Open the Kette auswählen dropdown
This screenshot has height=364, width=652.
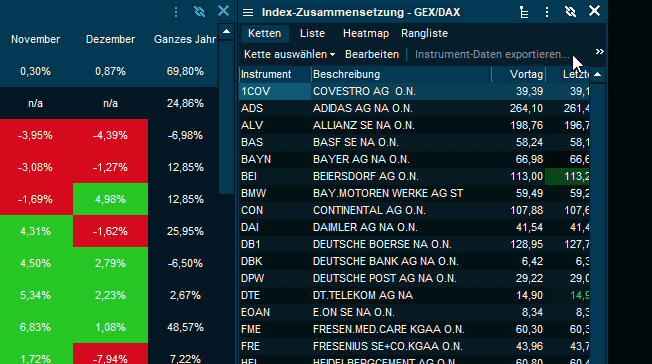point(289,54)
